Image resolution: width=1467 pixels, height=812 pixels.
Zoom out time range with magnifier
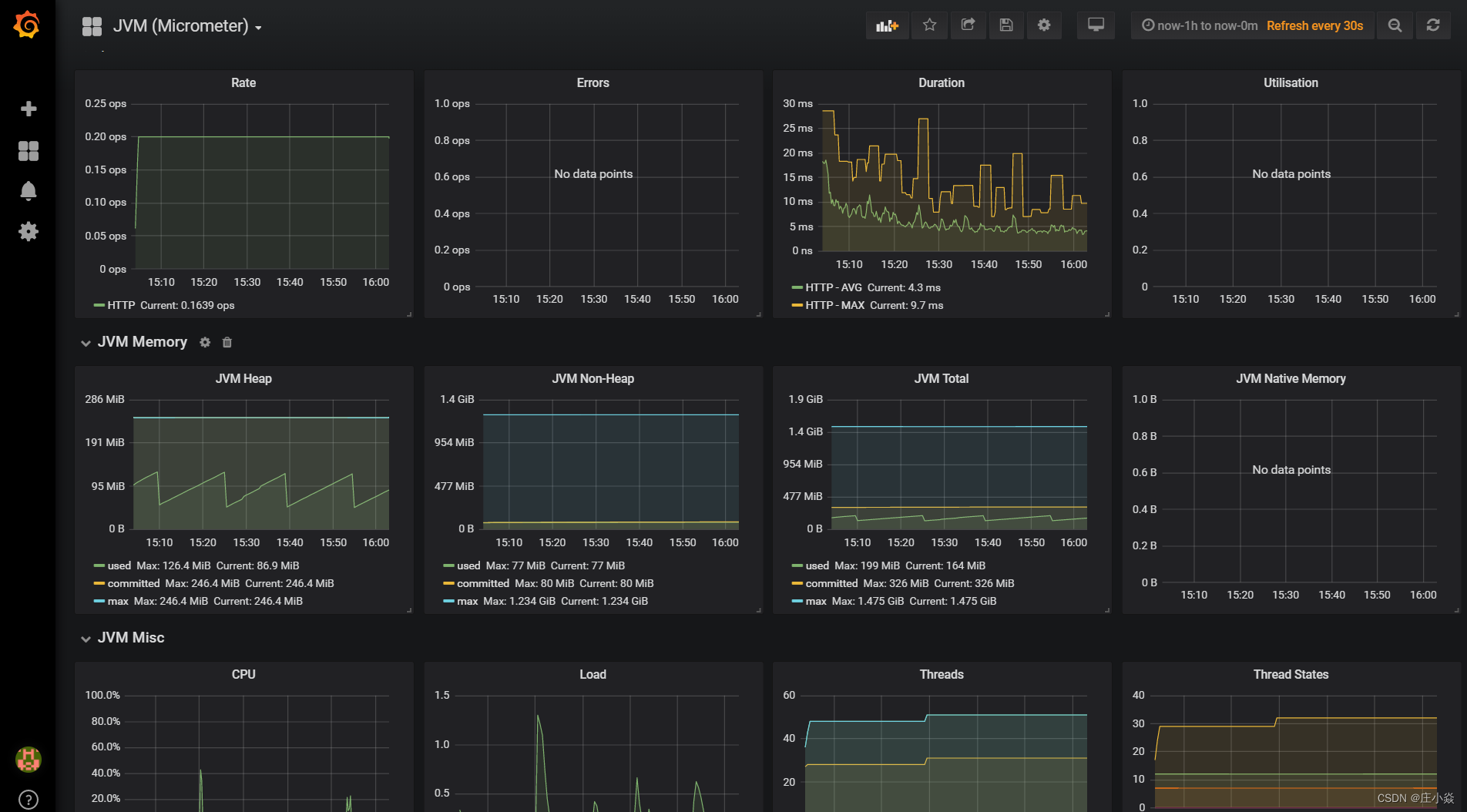[1395, 25]
